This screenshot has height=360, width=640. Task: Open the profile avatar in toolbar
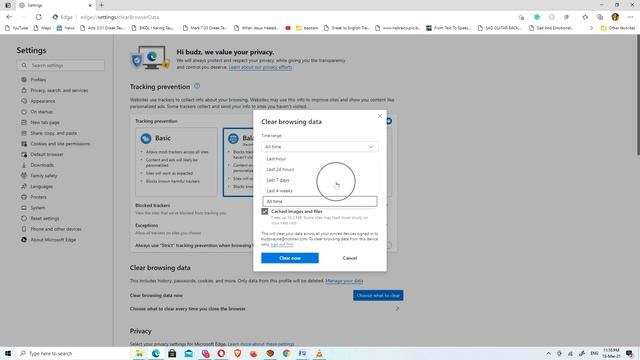click(615, 17)
